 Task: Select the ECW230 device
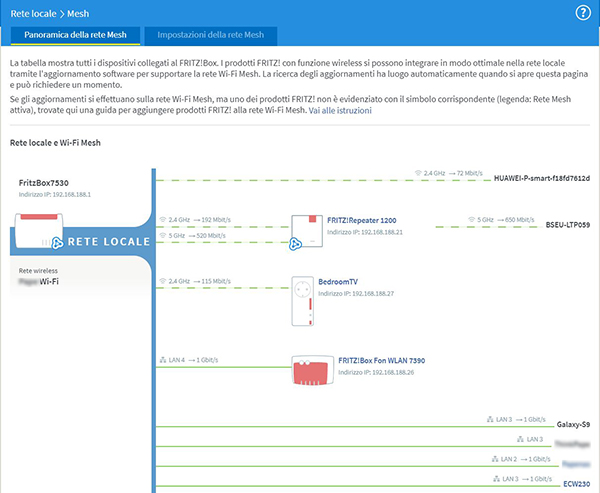576,484
